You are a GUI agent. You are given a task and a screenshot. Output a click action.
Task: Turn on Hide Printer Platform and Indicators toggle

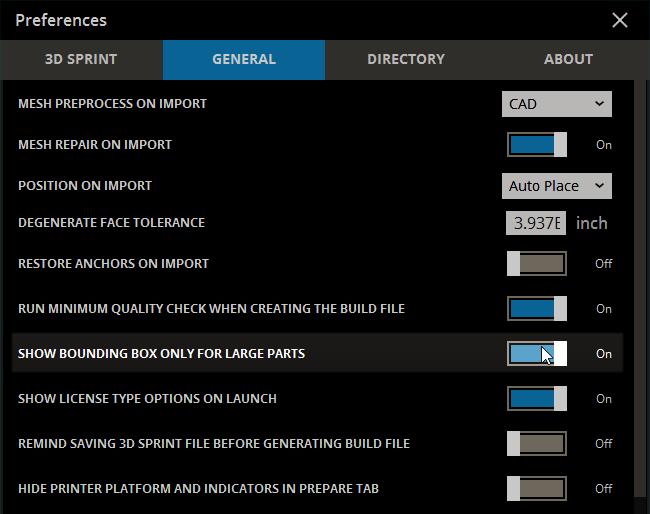tap(537, 488)
